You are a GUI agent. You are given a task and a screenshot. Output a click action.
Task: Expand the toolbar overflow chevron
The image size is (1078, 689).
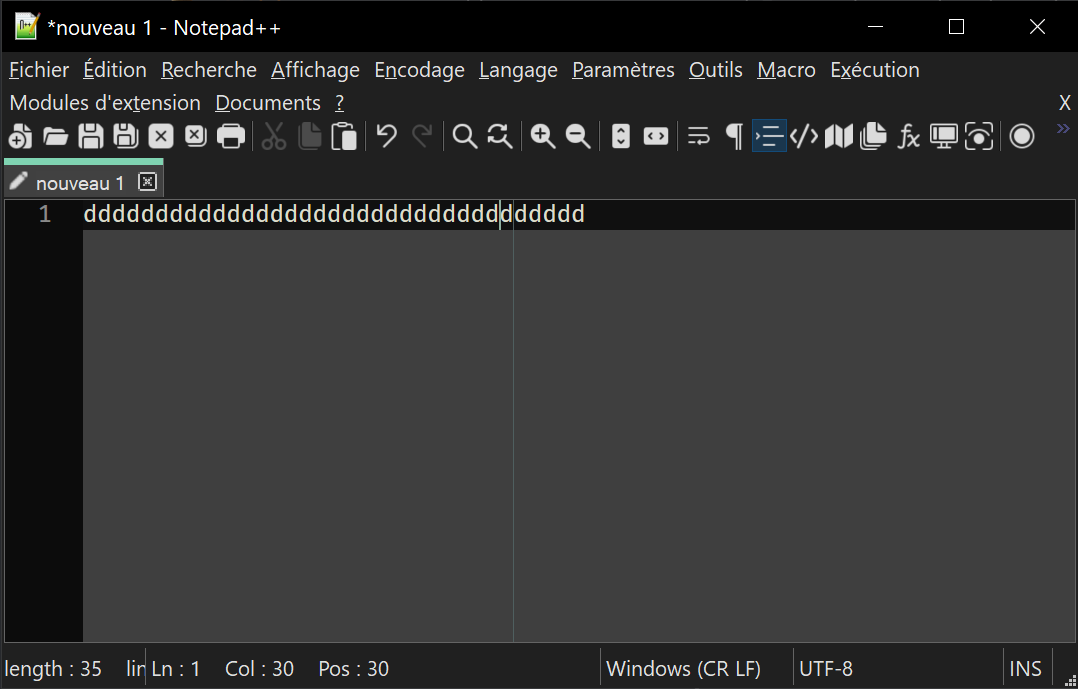coord(1062,128)
